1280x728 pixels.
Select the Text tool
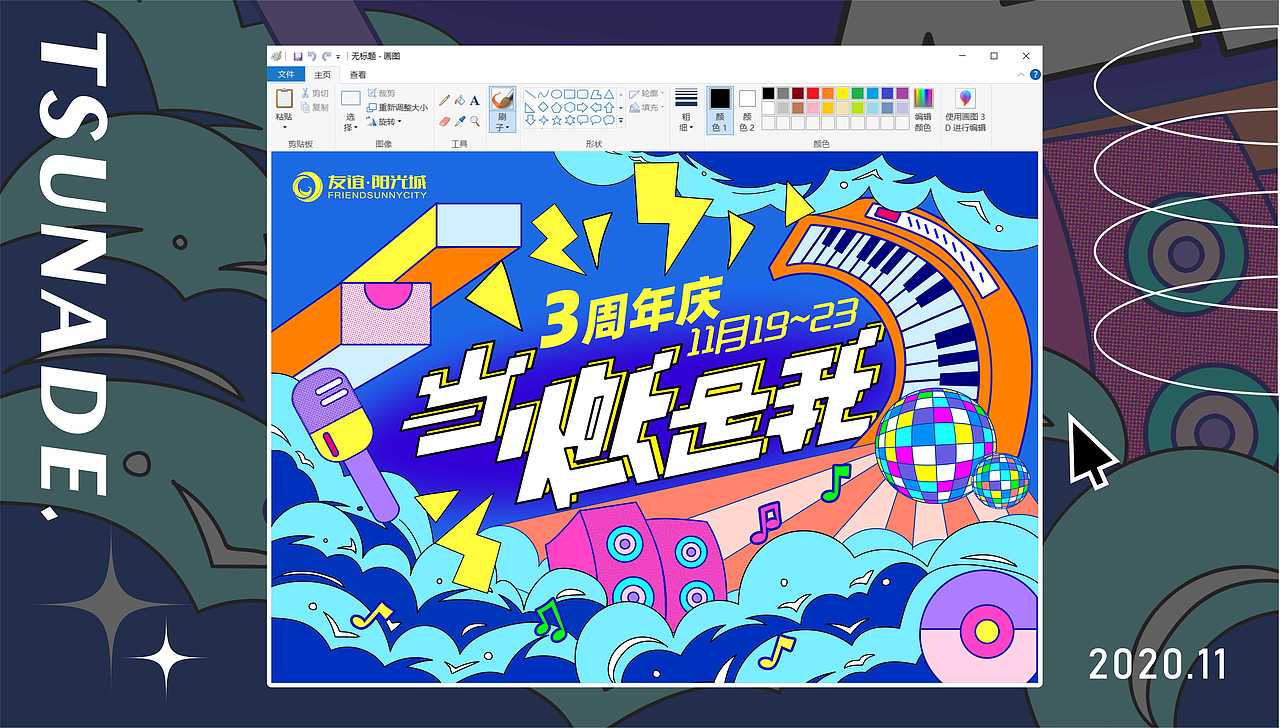click(x=474, y=100)
